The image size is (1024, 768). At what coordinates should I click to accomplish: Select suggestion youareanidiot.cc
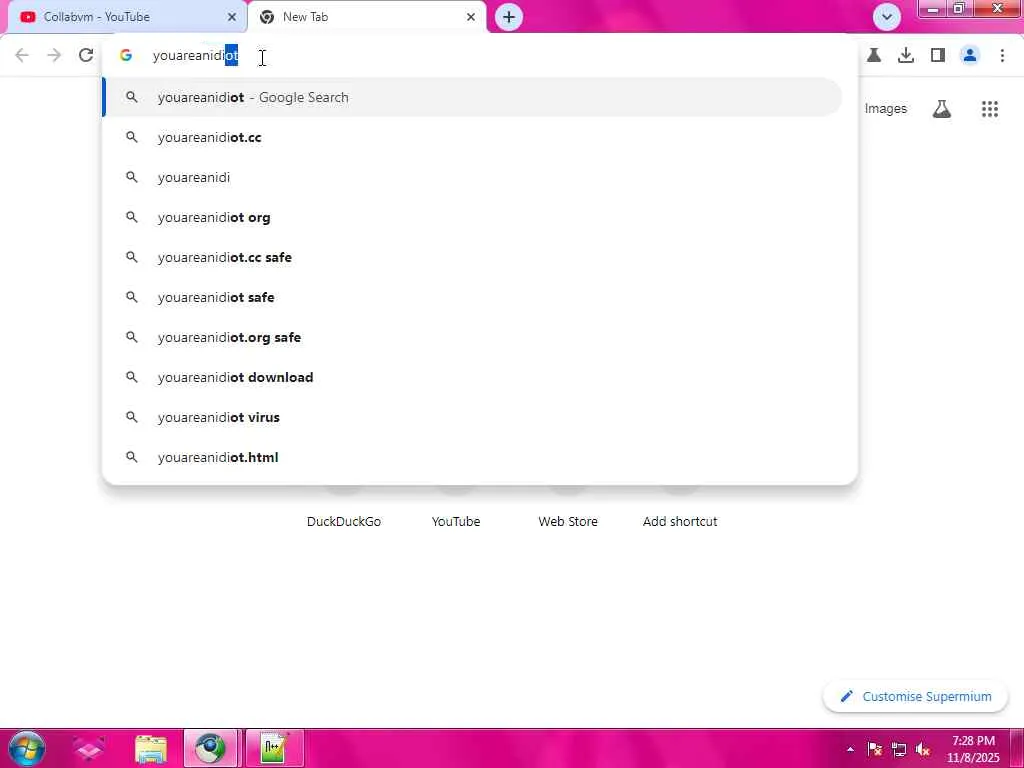[x=473, y=137]
